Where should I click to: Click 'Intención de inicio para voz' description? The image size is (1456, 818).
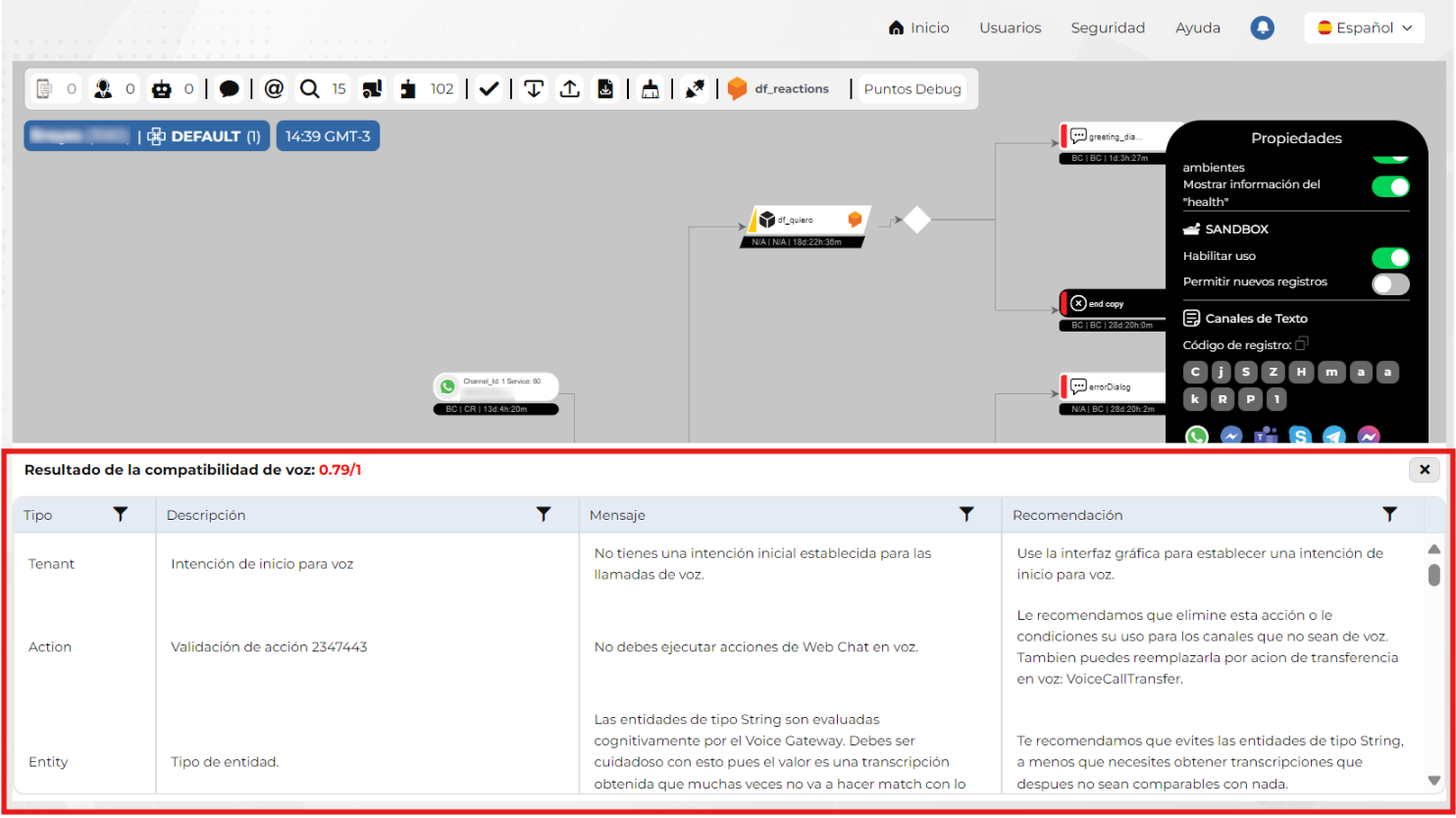pos(262,564)
